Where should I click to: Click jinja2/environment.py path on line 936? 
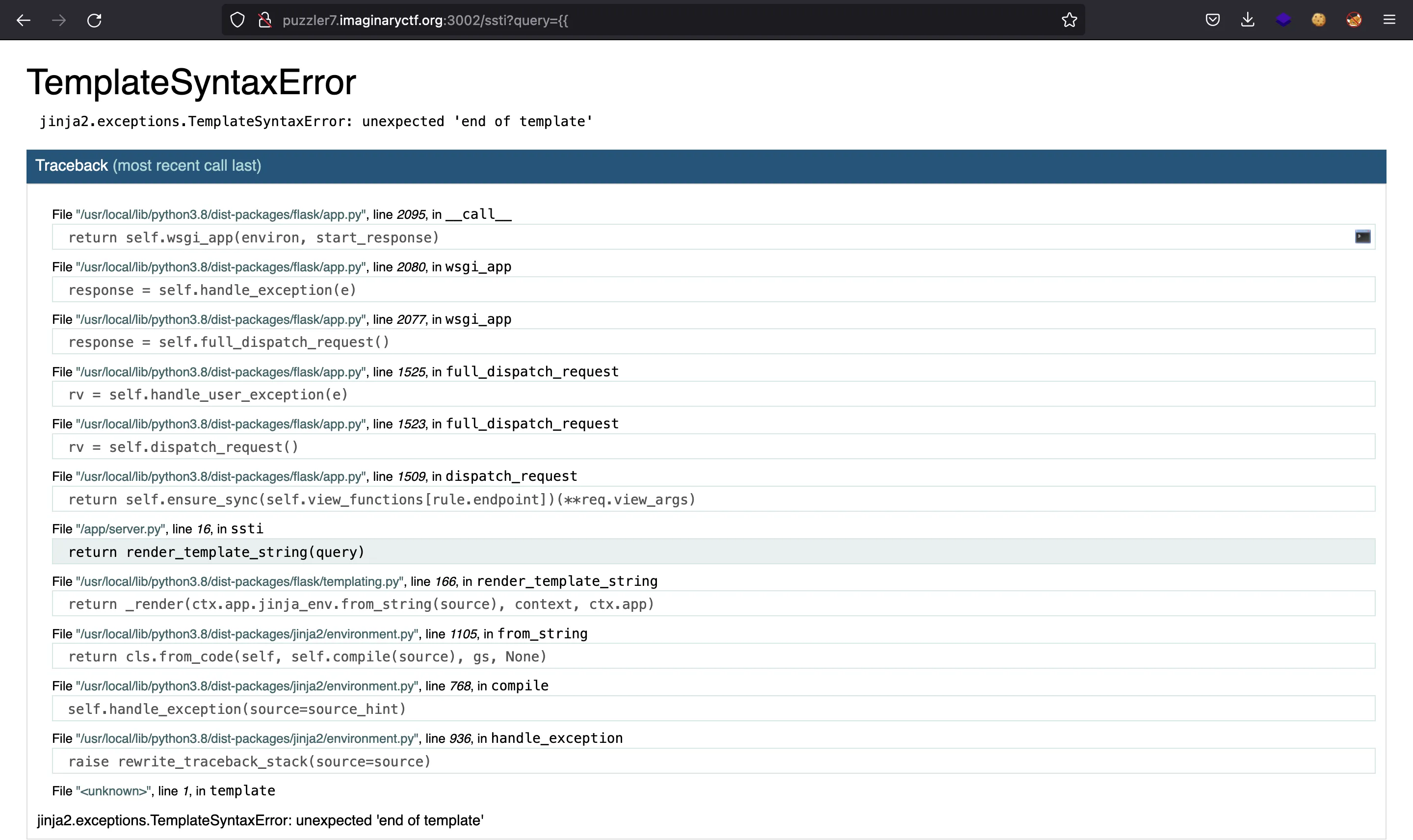point(247,738)
